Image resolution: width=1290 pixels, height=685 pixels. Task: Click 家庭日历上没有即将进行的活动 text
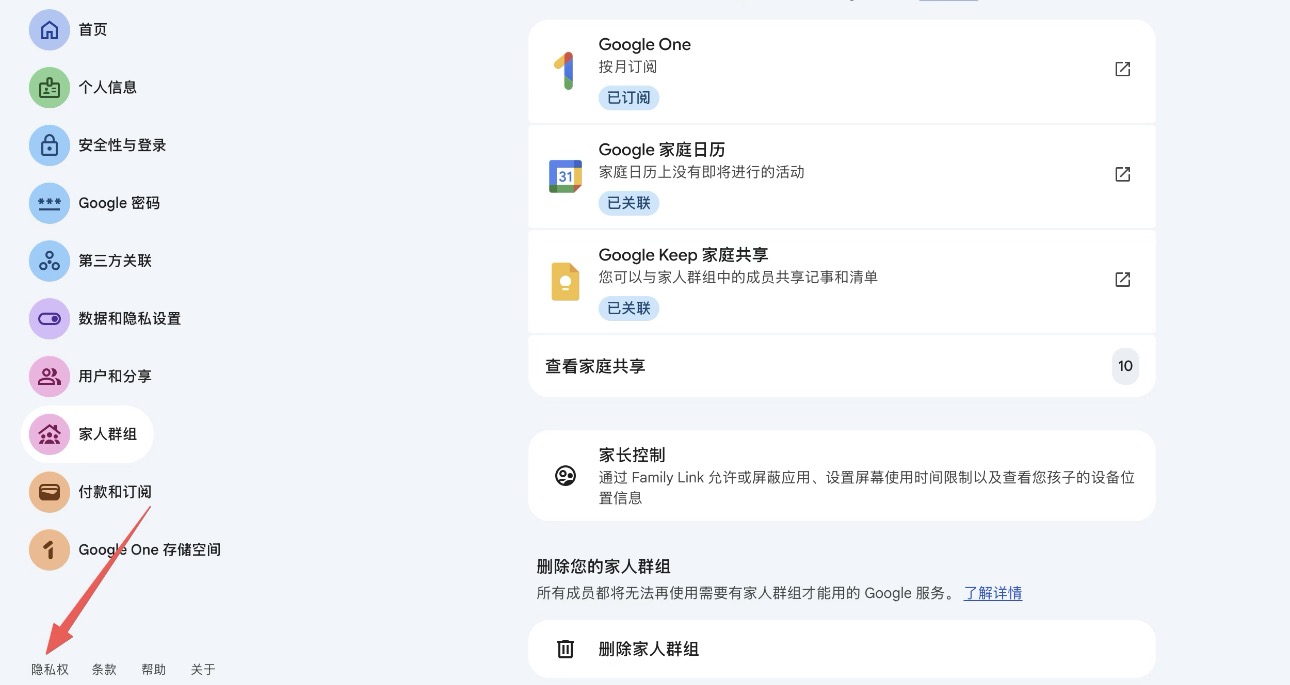coord(701,172)
